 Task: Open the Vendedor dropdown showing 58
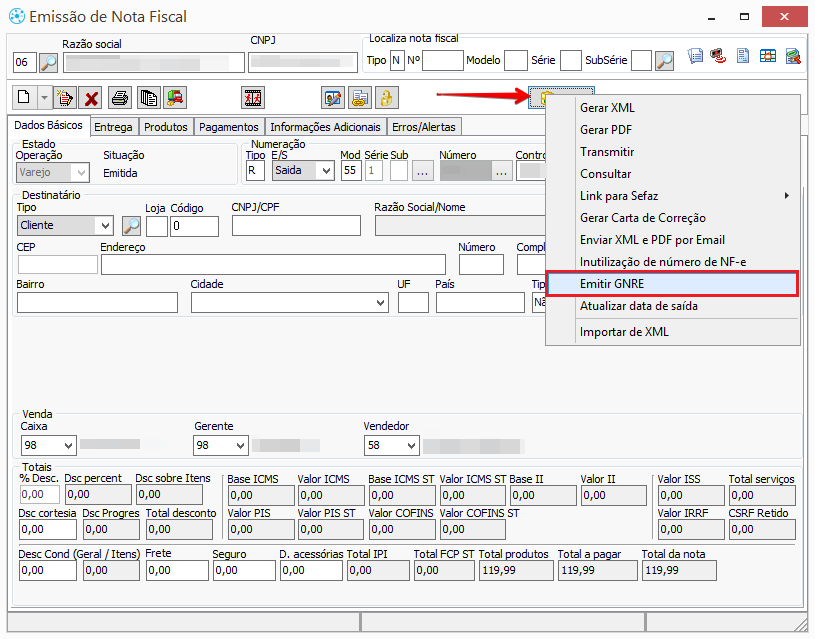409,445
